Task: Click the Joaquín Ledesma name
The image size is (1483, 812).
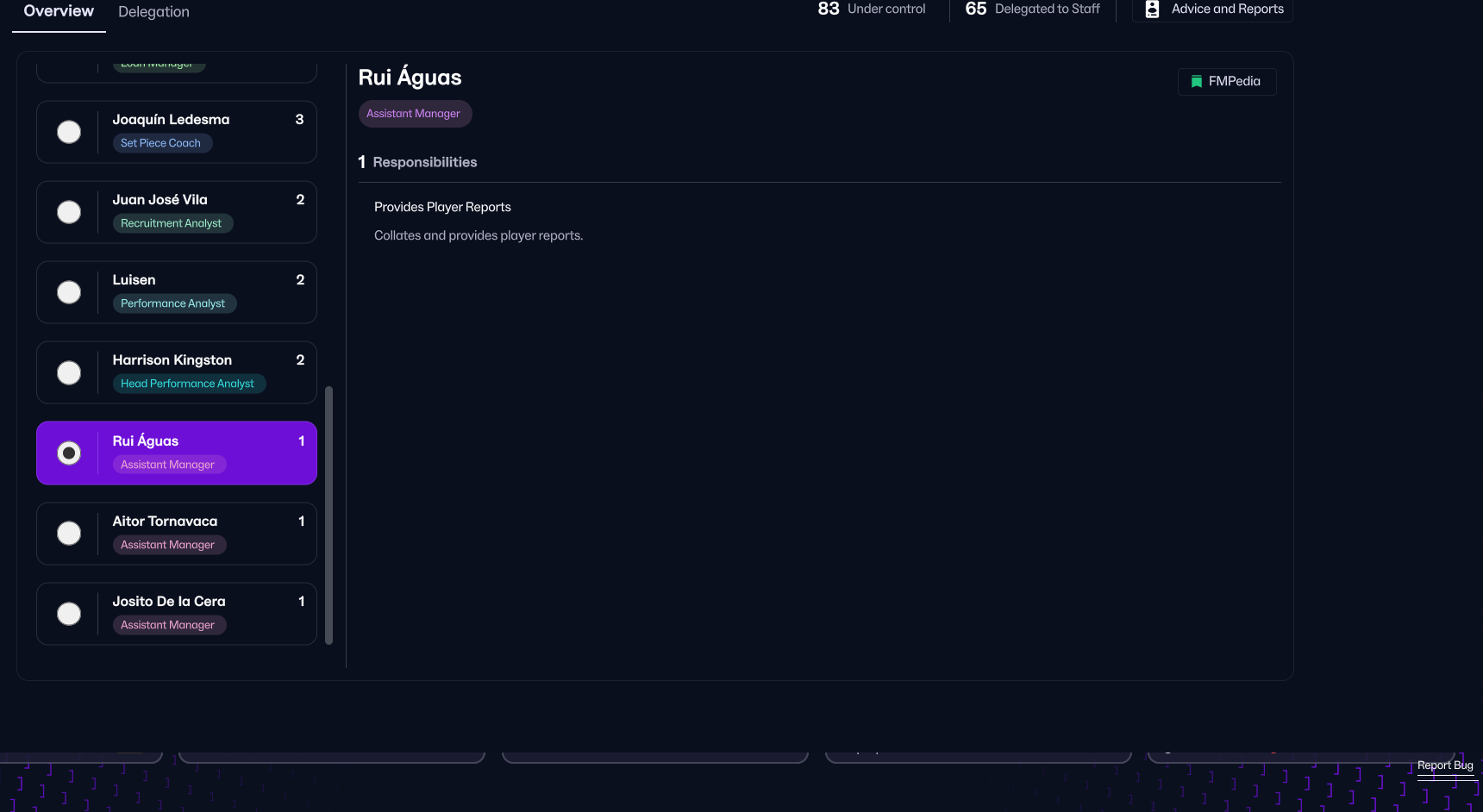Action: [x=171, y=120]
